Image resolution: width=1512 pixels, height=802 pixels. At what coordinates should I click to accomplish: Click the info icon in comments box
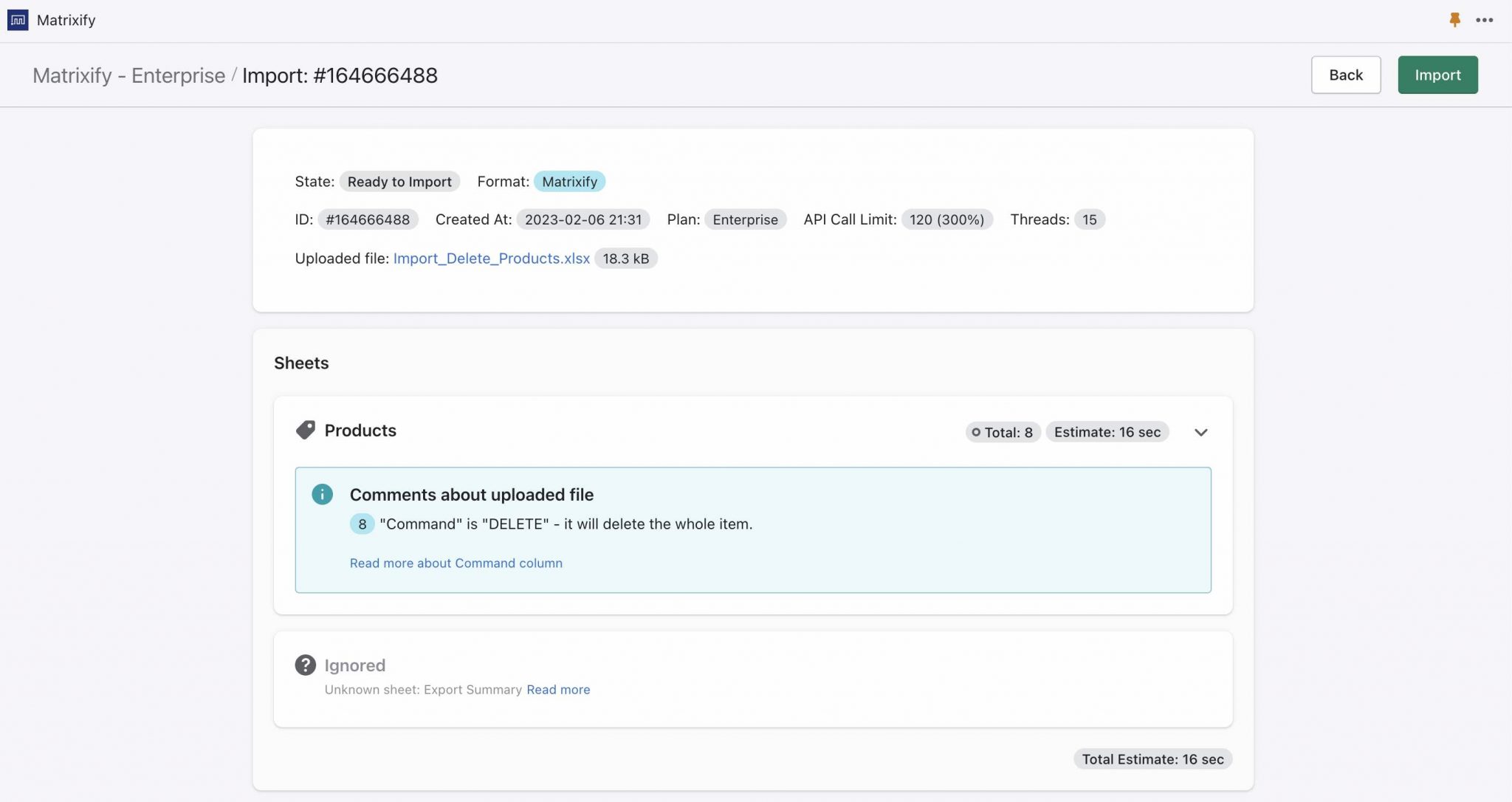click(322, 494)
